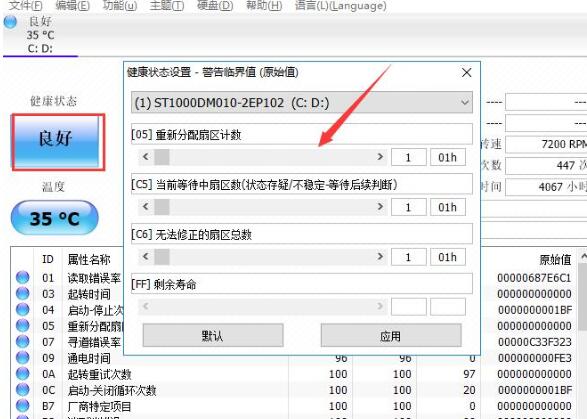The height and width of the screenshot is (419, 587).
Task: Open the 功能(u) menu
Action: pyautogui.click(x=119, y=6)
